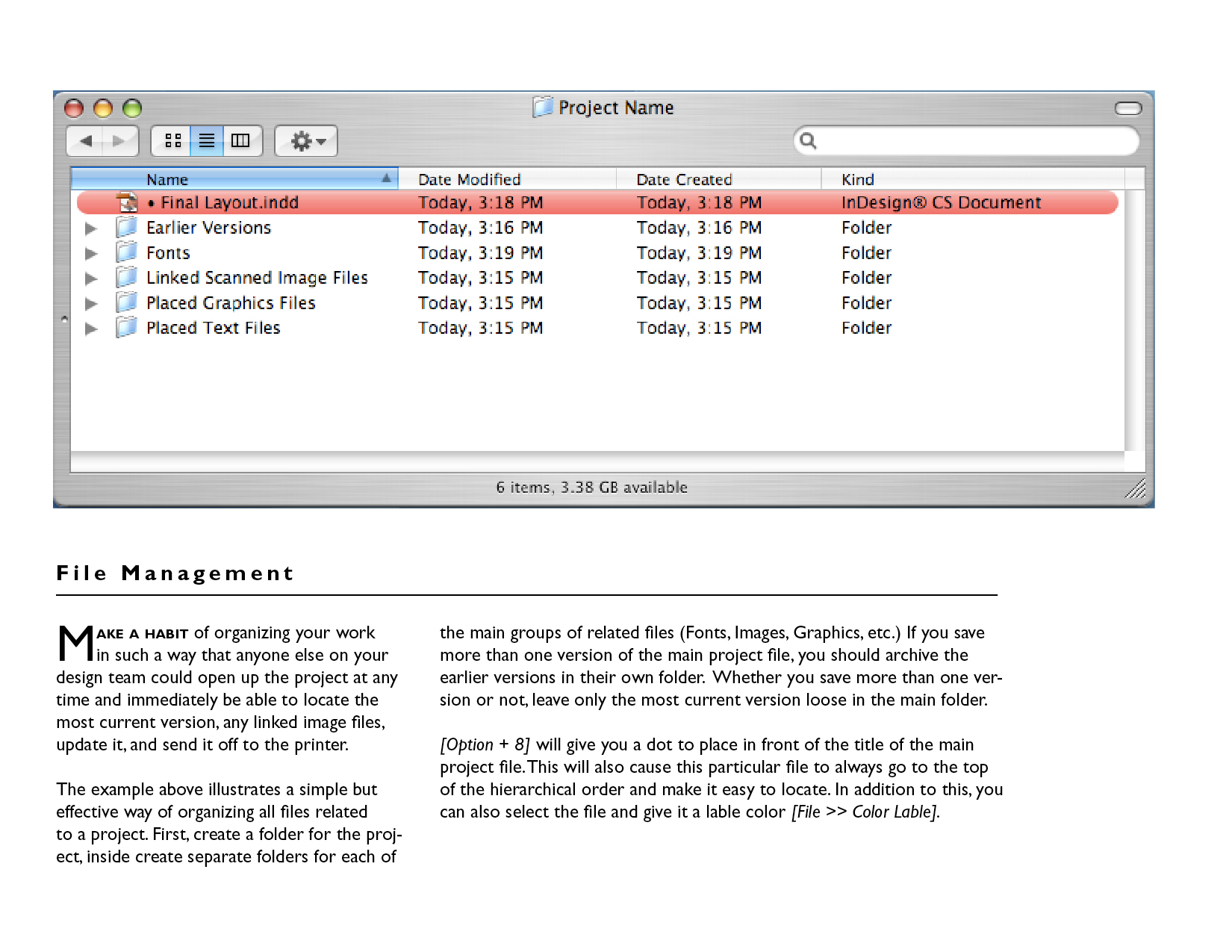Sort by the Kind column header
1232x952 pixels.
973,179
